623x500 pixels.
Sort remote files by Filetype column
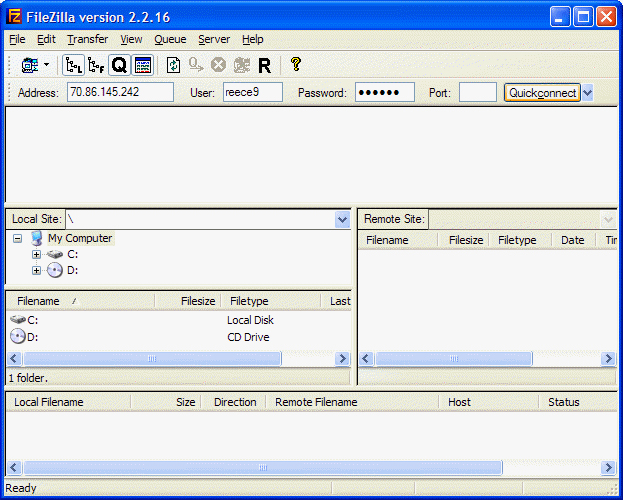click(x=520, y=240)
